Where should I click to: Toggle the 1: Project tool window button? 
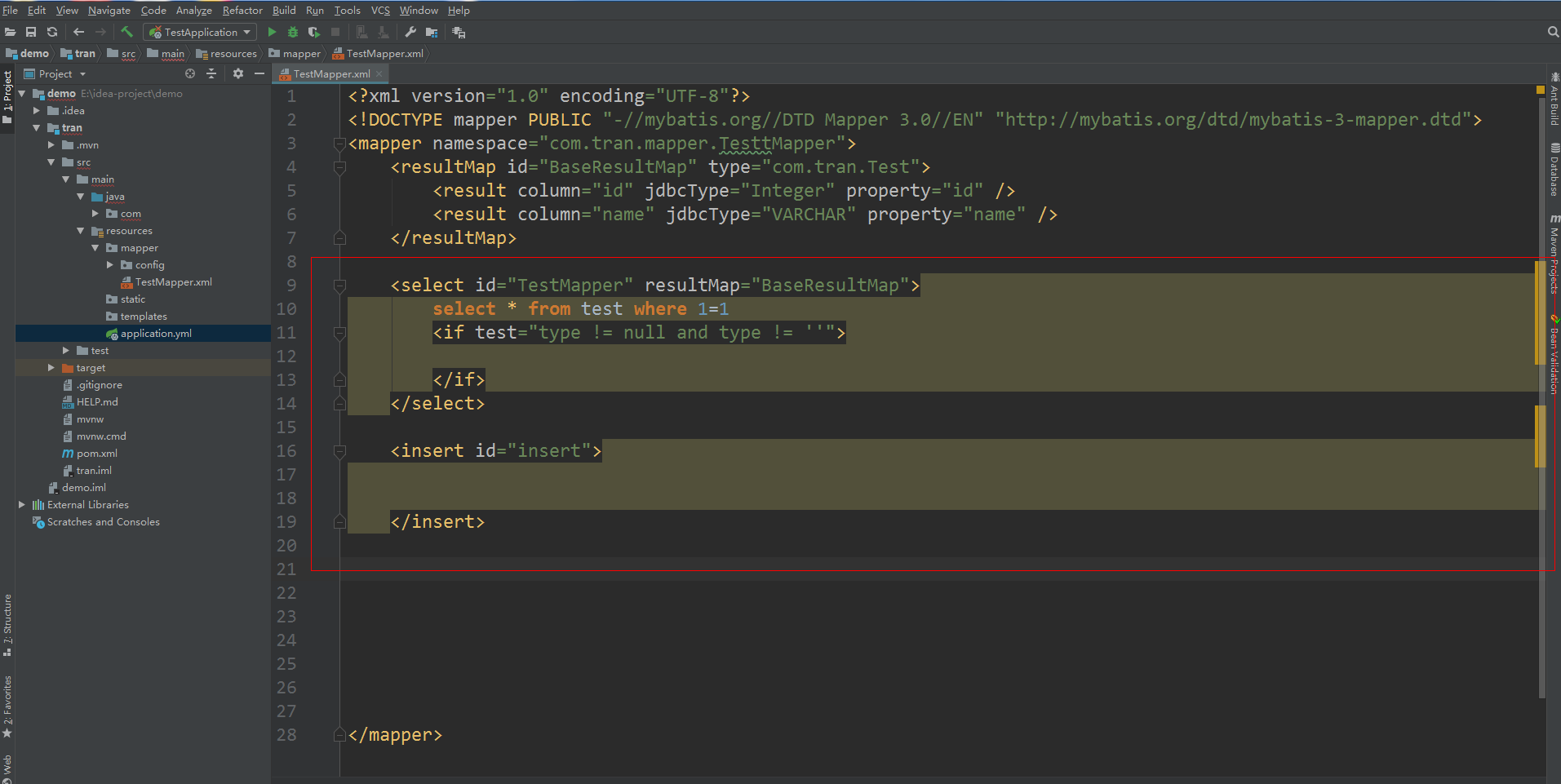point(7,97)
